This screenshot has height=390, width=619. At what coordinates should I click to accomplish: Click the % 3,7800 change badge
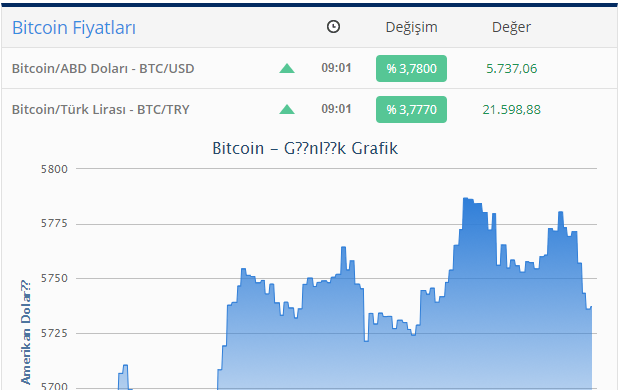(411, 69)
